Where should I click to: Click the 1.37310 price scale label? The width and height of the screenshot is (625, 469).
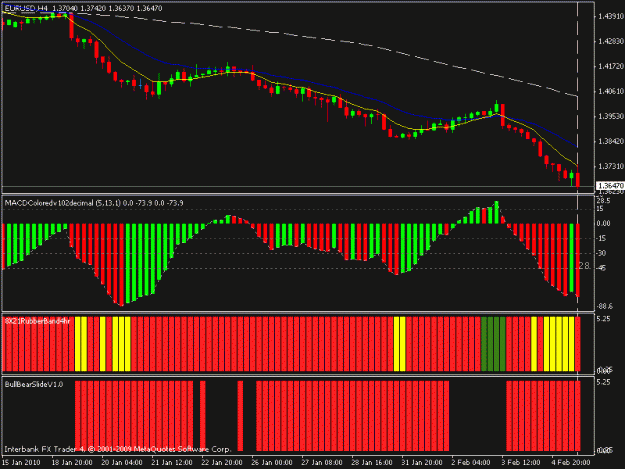tap(611, 166)
